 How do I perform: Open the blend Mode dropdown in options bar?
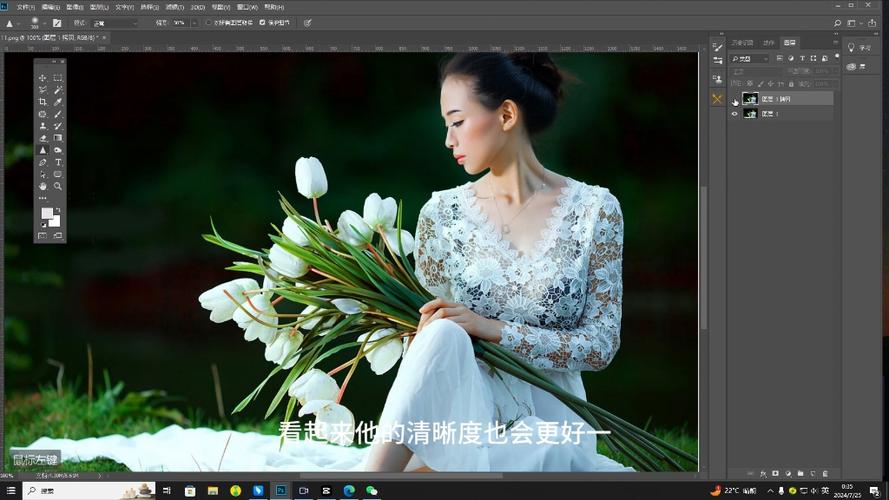point(115,23)
